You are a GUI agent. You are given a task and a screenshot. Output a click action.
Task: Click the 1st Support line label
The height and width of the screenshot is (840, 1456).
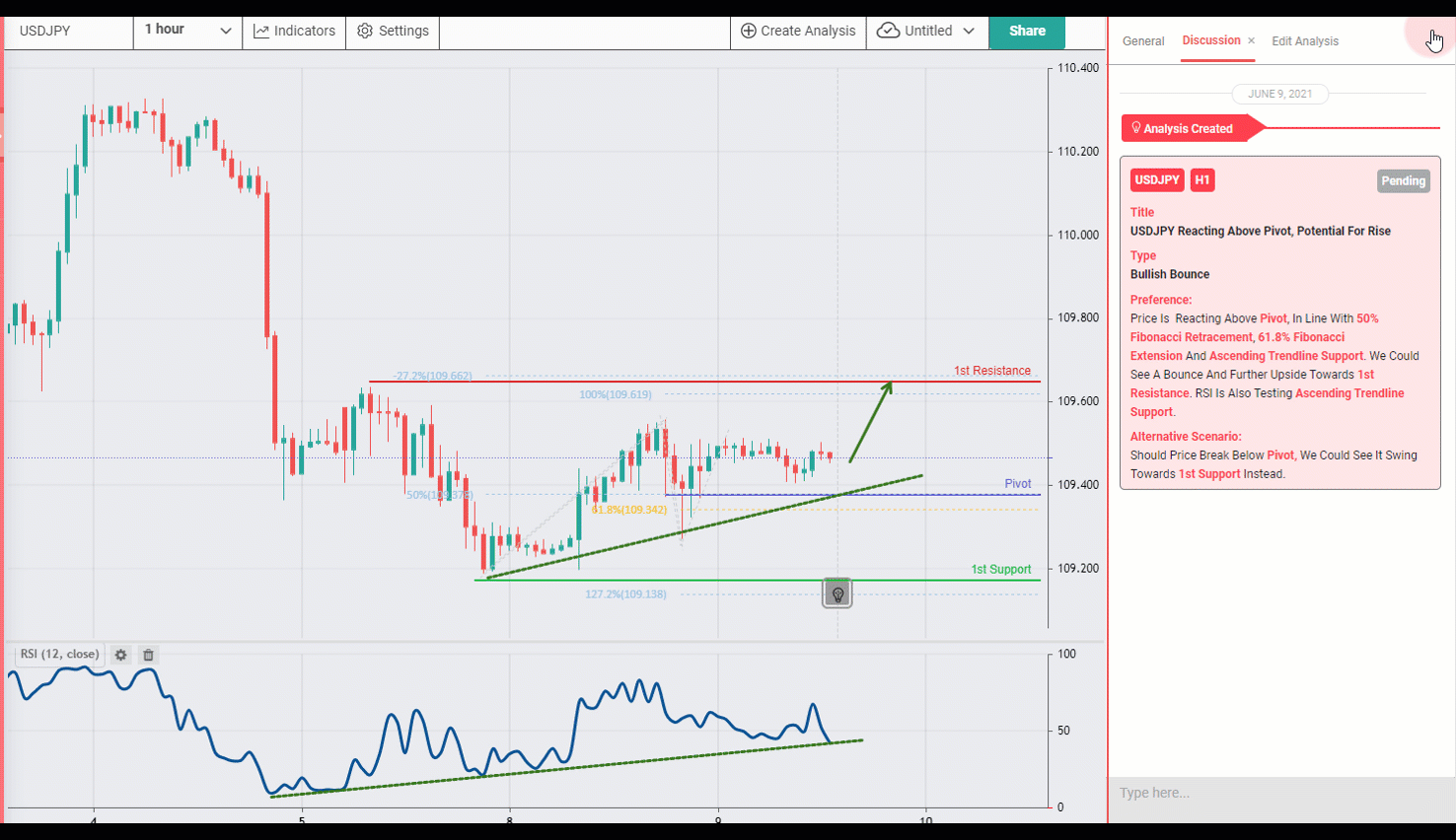click(1000, 569)
